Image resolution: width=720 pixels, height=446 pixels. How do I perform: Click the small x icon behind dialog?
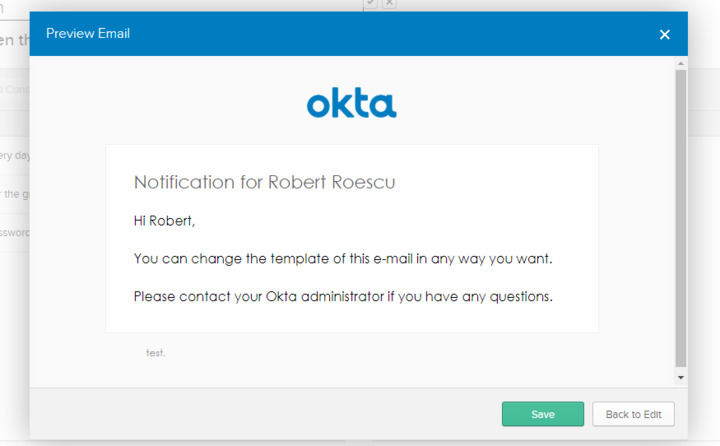click(389, 3)
